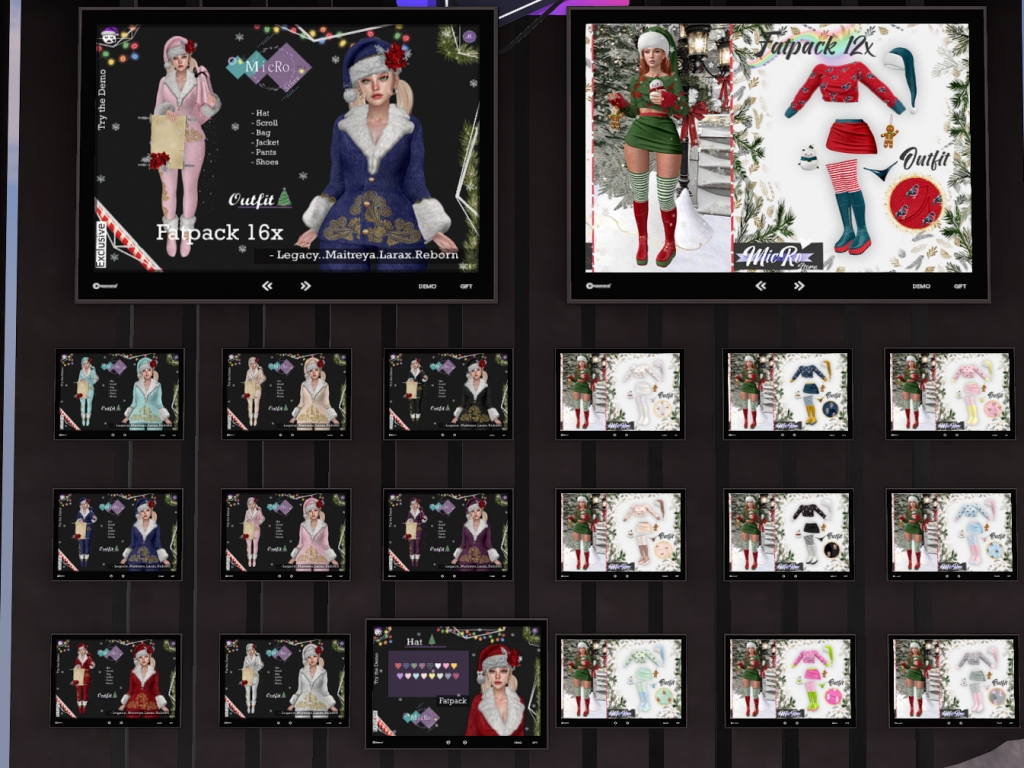Choose the hot pink sweater outfit thumbnail

[x=789, y=680]
